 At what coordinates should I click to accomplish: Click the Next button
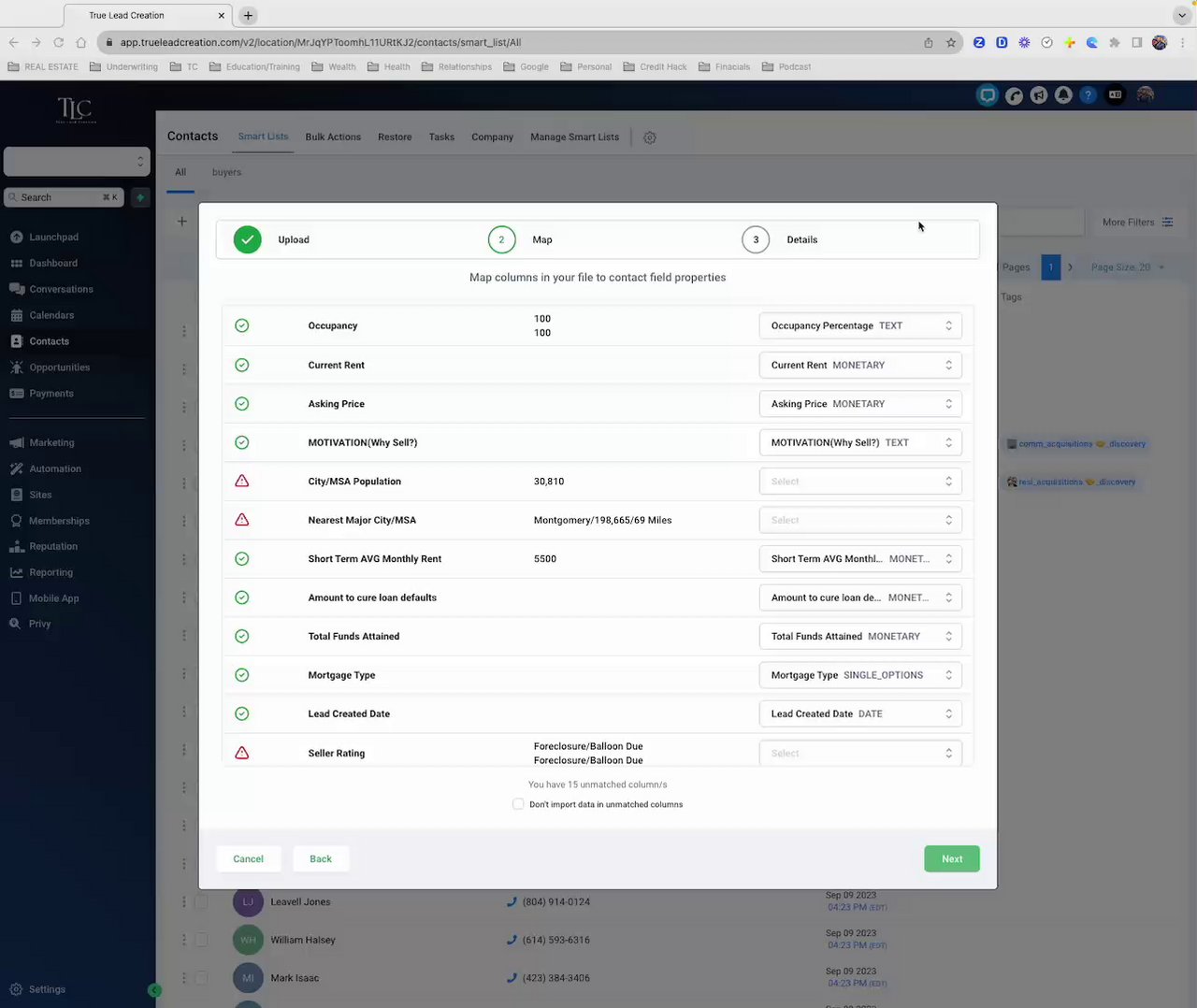pyautogui.click(x=952, y=859)
